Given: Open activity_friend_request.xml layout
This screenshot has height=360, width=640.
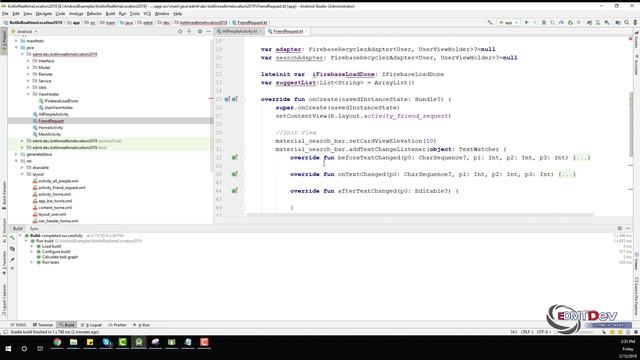Looking at the screenshot, I should 62,187.
